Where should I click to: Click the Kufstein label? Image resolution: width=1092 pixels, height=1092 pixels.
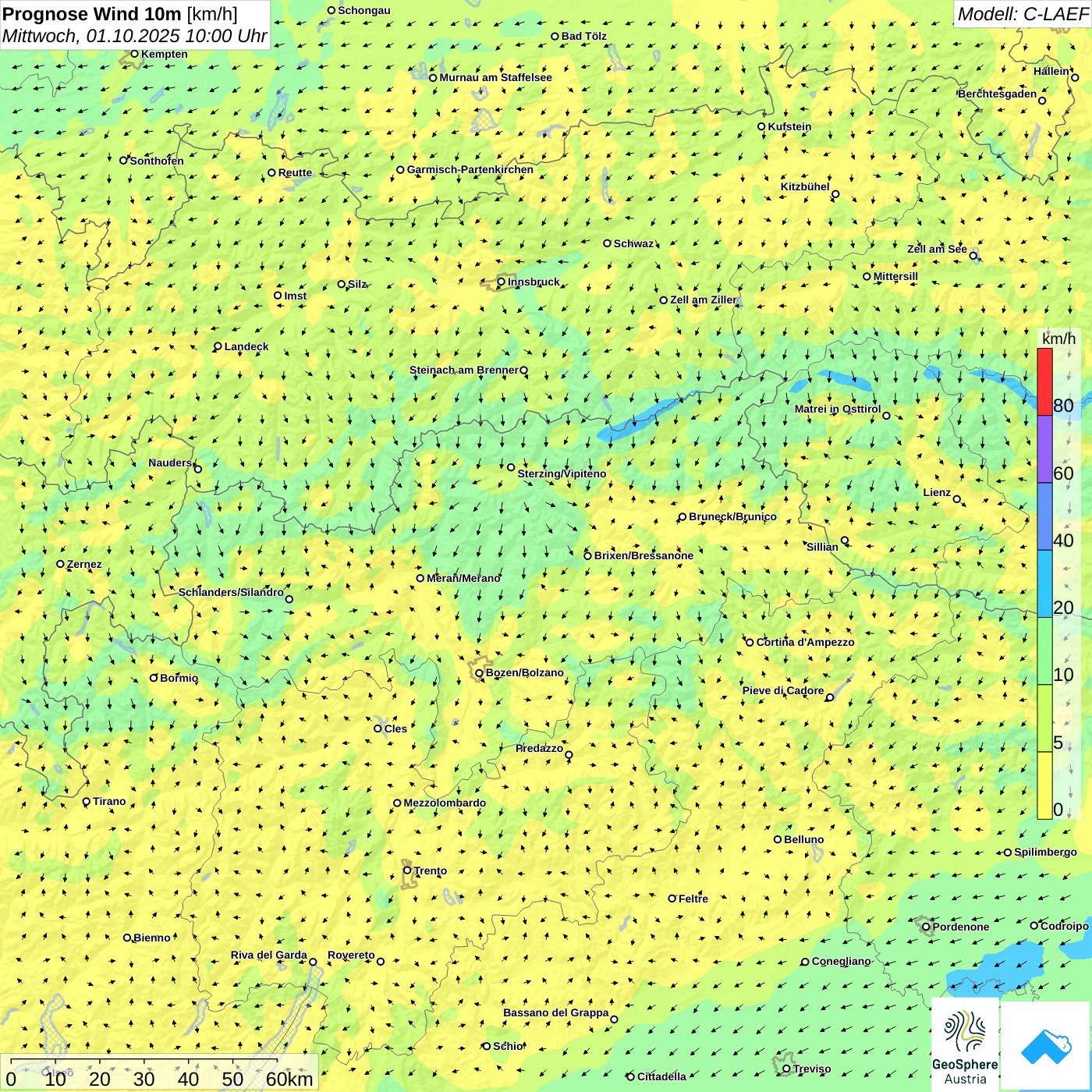pos(789,126)
